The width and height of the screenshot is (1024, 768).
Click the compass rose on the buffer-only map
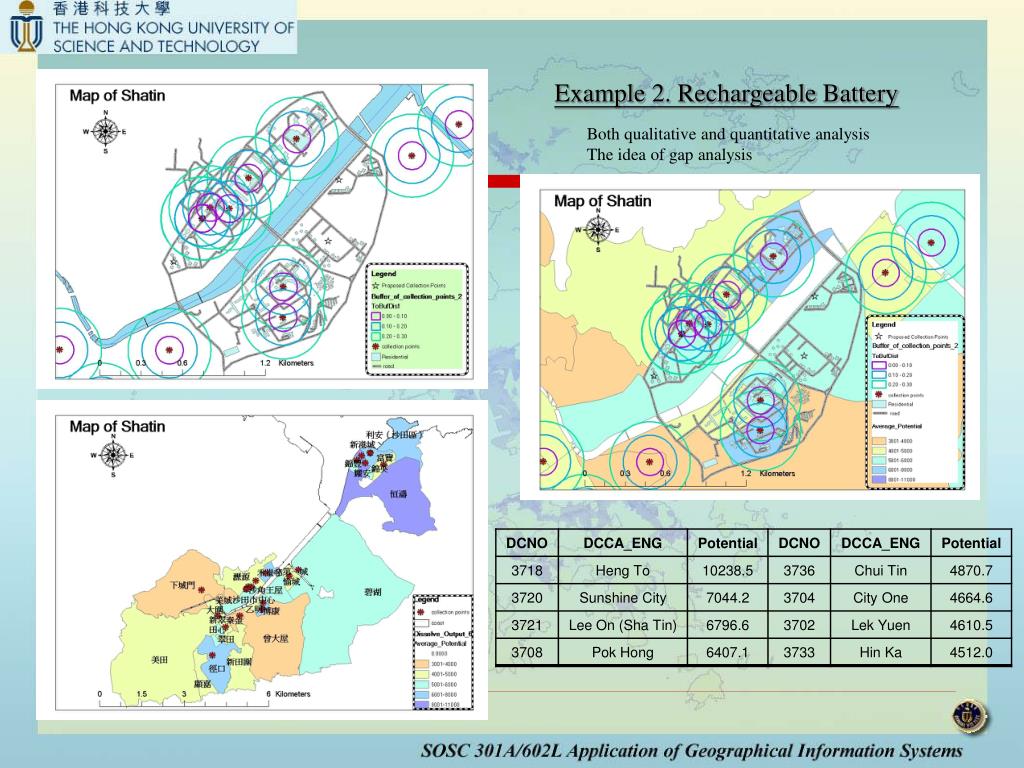(105, 131)
